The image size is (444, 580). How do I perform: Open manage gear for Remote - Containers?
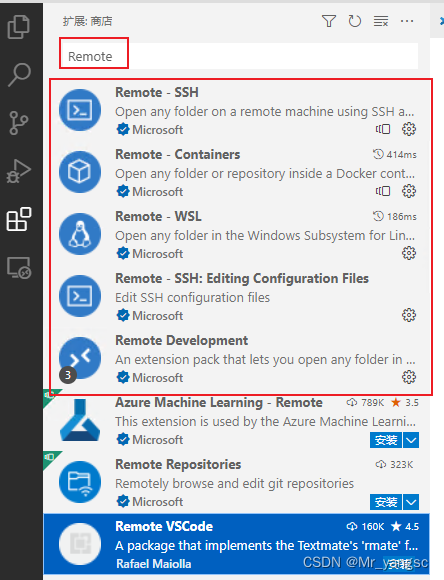pyautogui.click(x=409, y=191)
